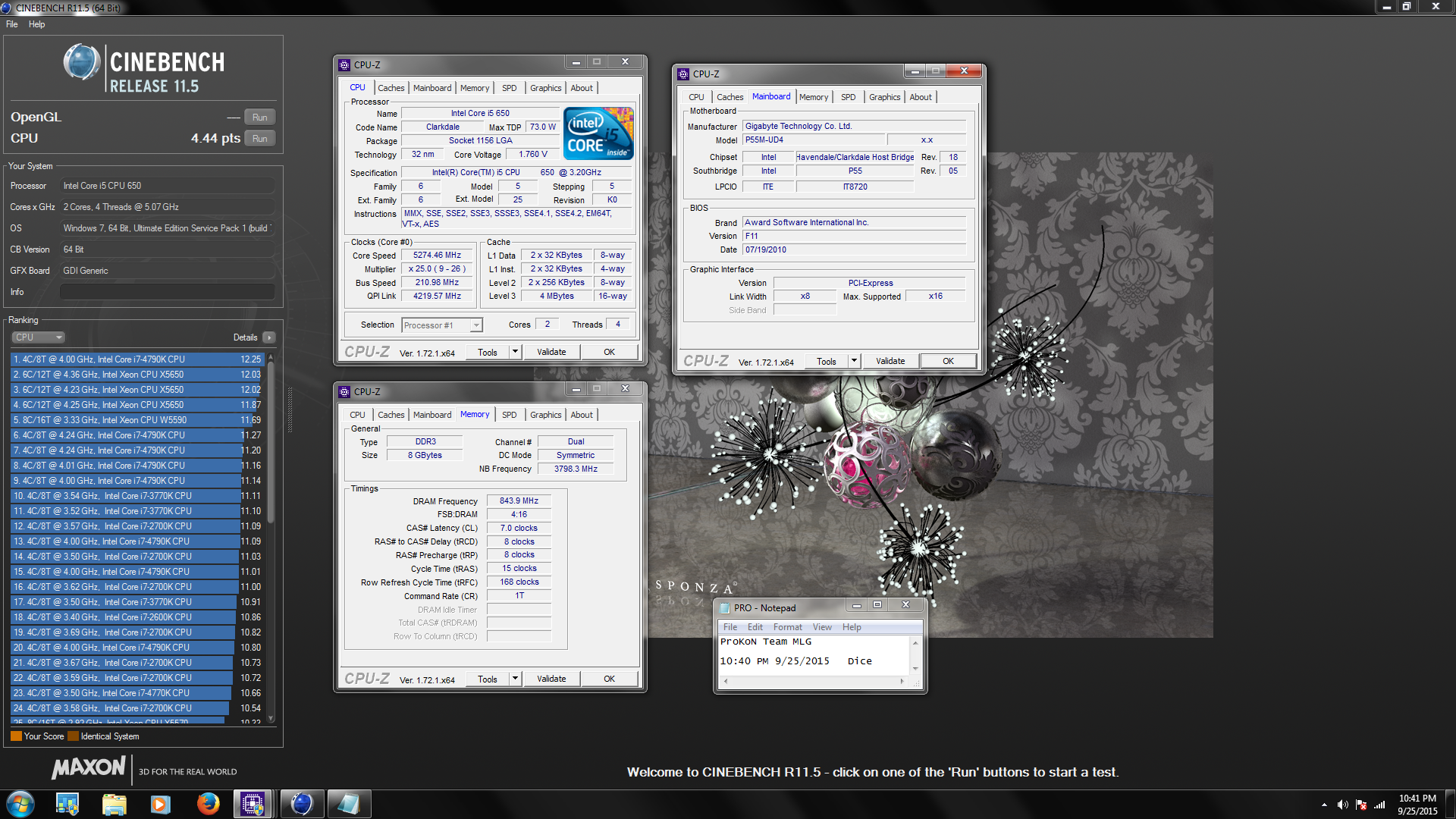Open Tools dropdown arrow in top CPU-Z window
1456x819 pixels.
(x=516, y=352)
